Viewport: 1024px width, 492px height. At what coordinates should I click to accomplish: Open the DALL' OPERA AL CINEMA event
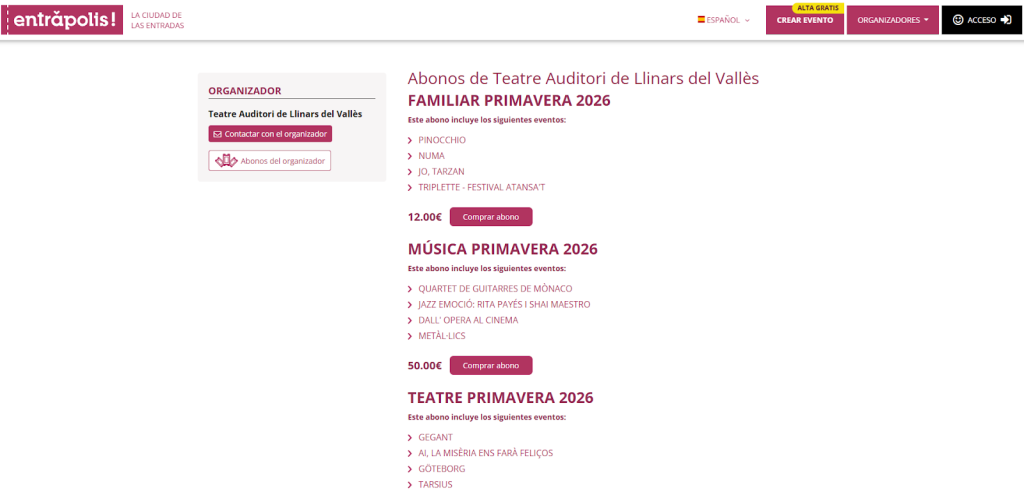pos(468,320)
